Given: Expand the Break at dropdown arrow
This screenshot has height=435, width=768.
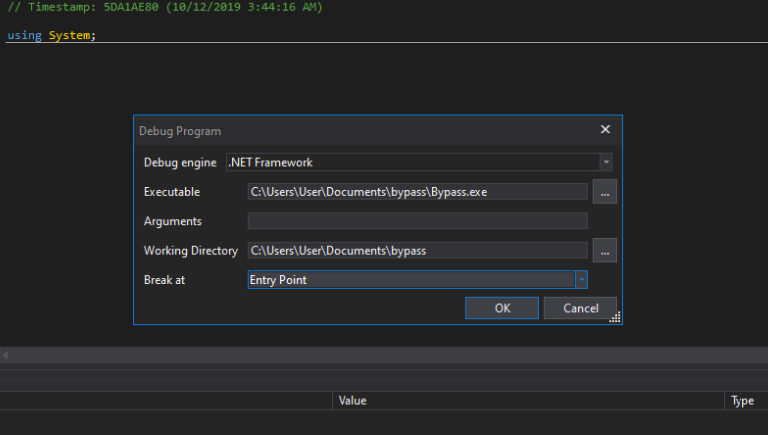Looking at the screenshot, I should coord(580,280).
